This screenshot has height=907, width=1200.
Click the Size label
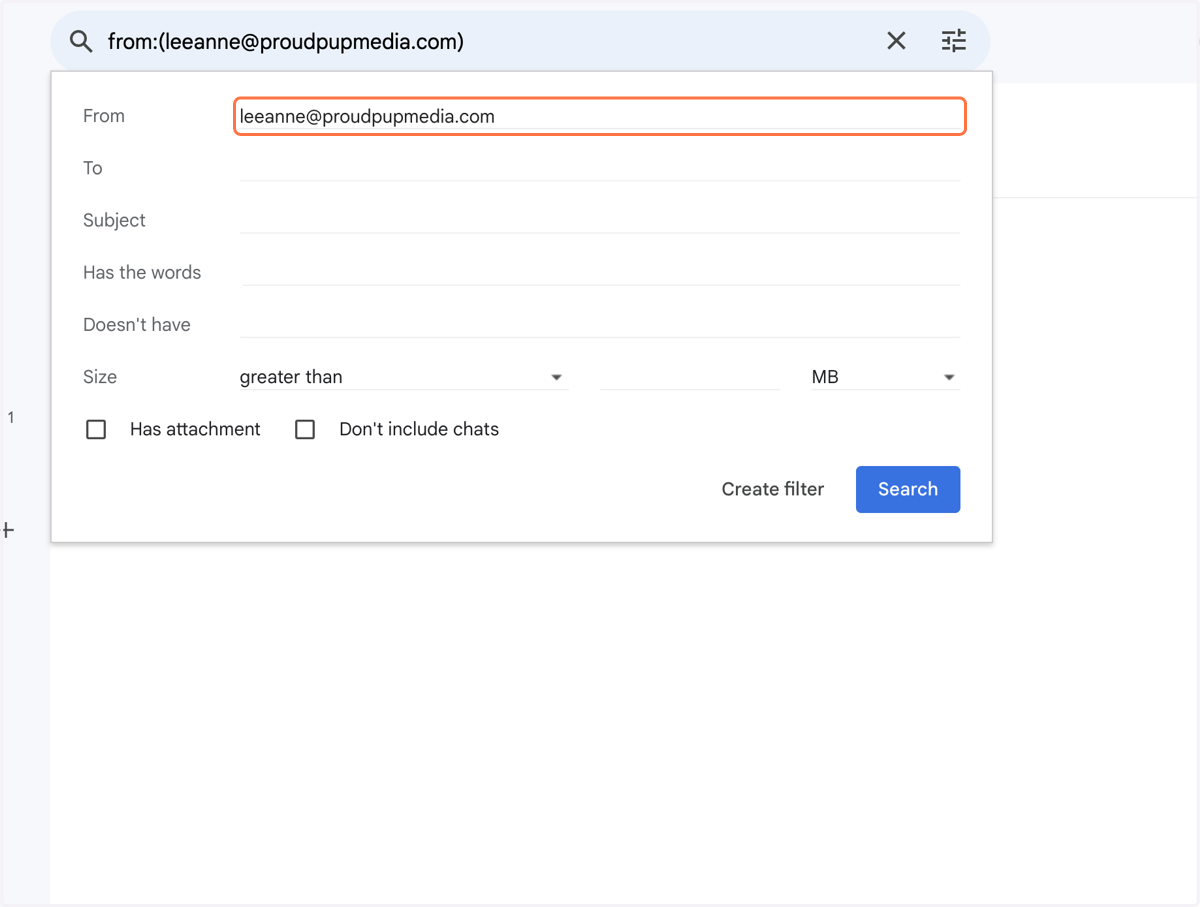(100, 377)
